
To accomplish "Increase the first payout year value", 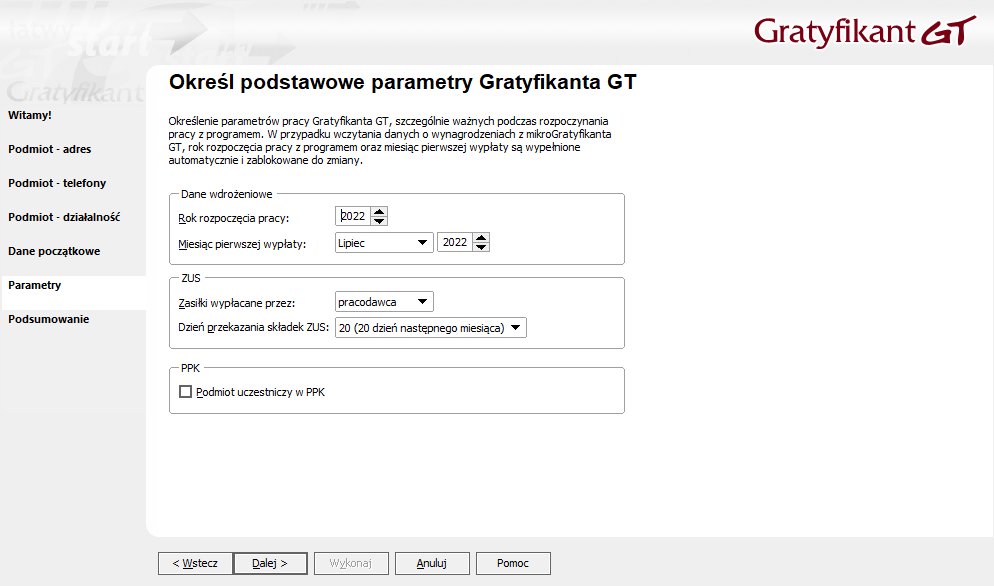I will tap(481, 238).
